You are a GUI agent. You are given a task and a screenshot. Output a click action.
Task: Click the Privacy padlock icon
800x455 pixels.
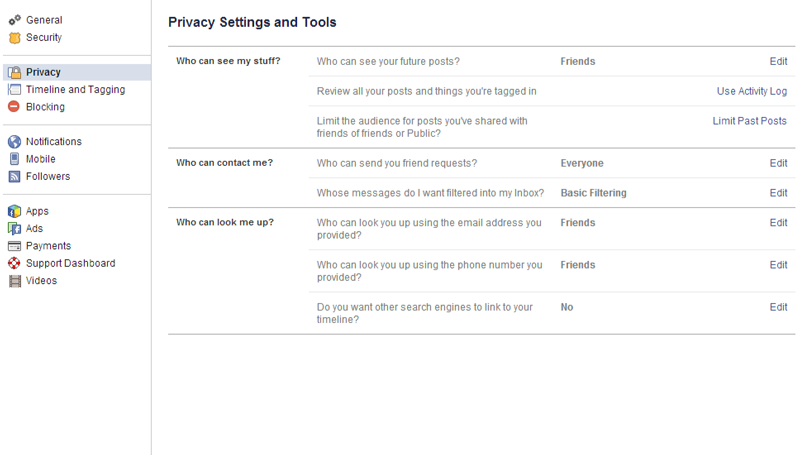point(14,73)
